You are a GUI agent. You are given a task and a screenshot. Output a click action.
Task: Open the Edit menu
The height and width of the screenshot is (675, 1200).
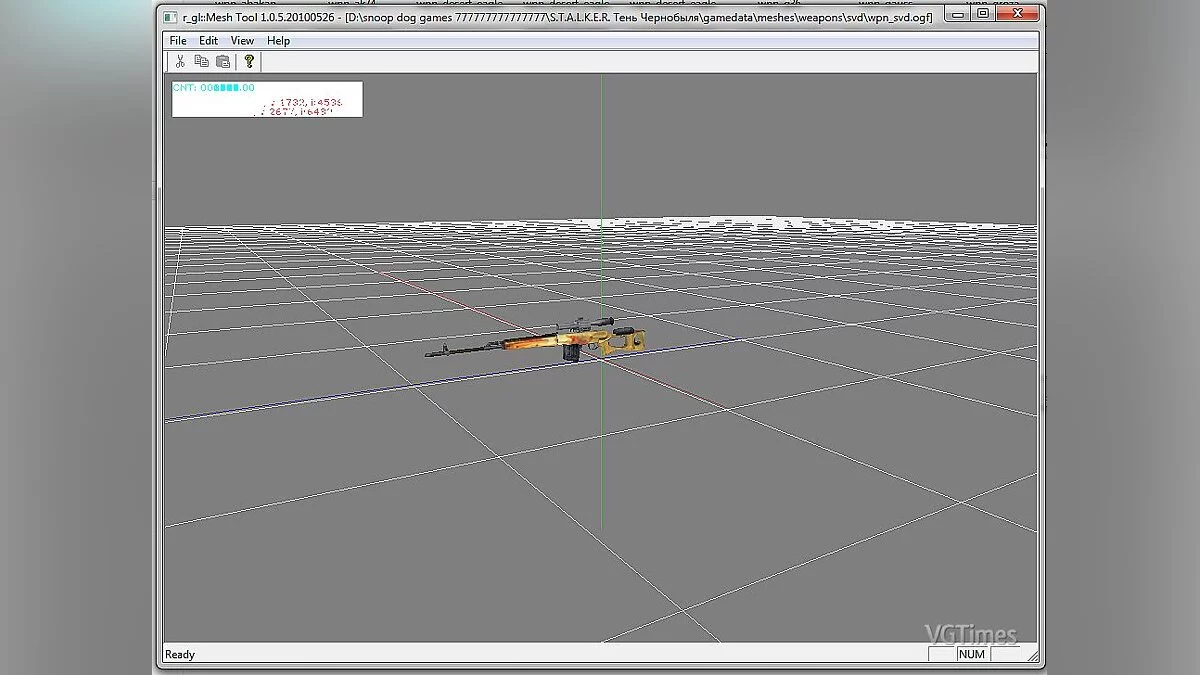click(208, 40)
